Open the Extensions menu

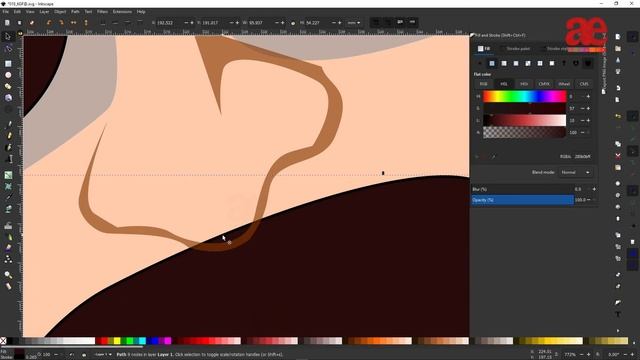tap(122, 12)
